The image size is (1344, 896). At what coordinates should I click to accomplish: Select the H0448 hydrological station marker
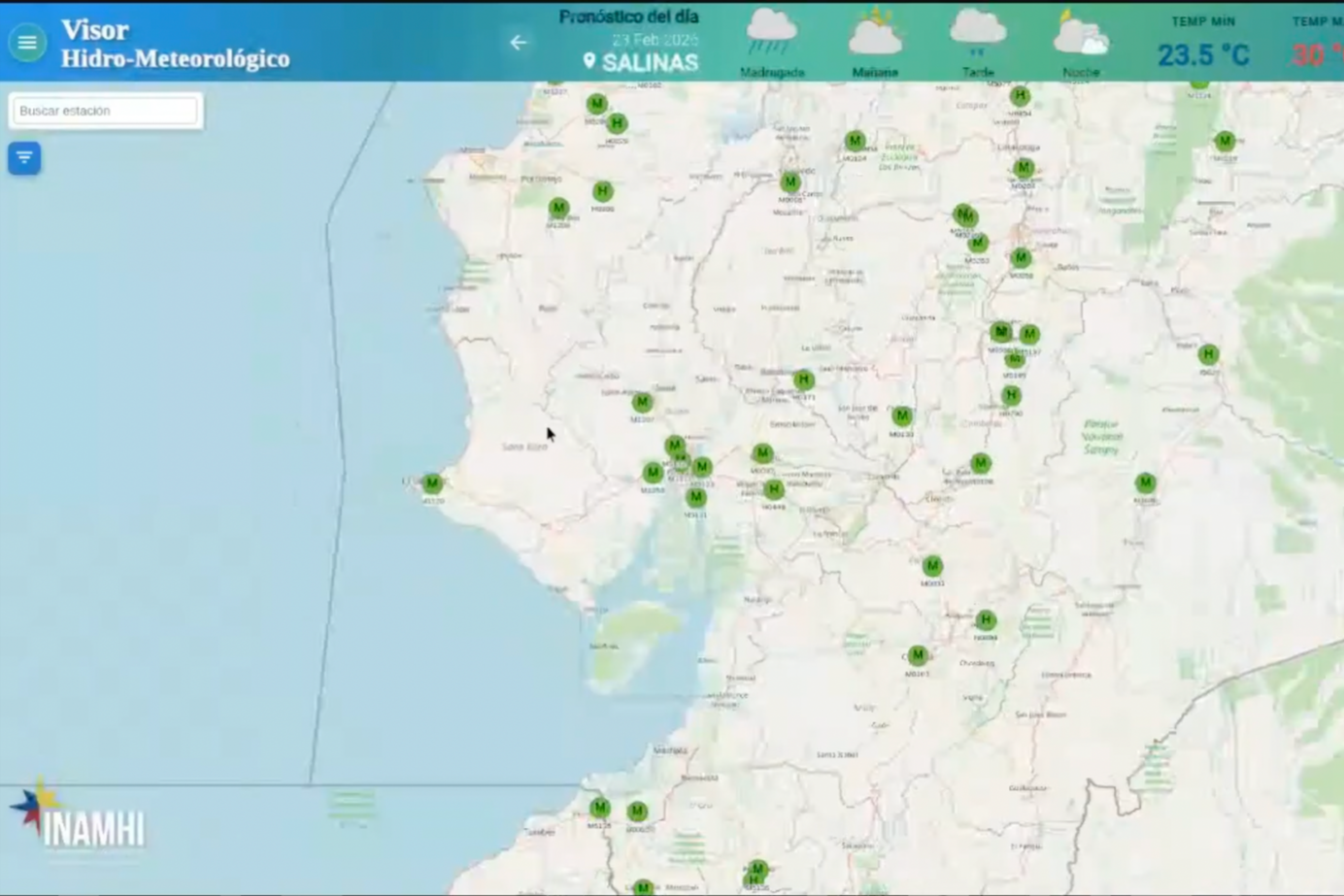(x=774, y=488)
